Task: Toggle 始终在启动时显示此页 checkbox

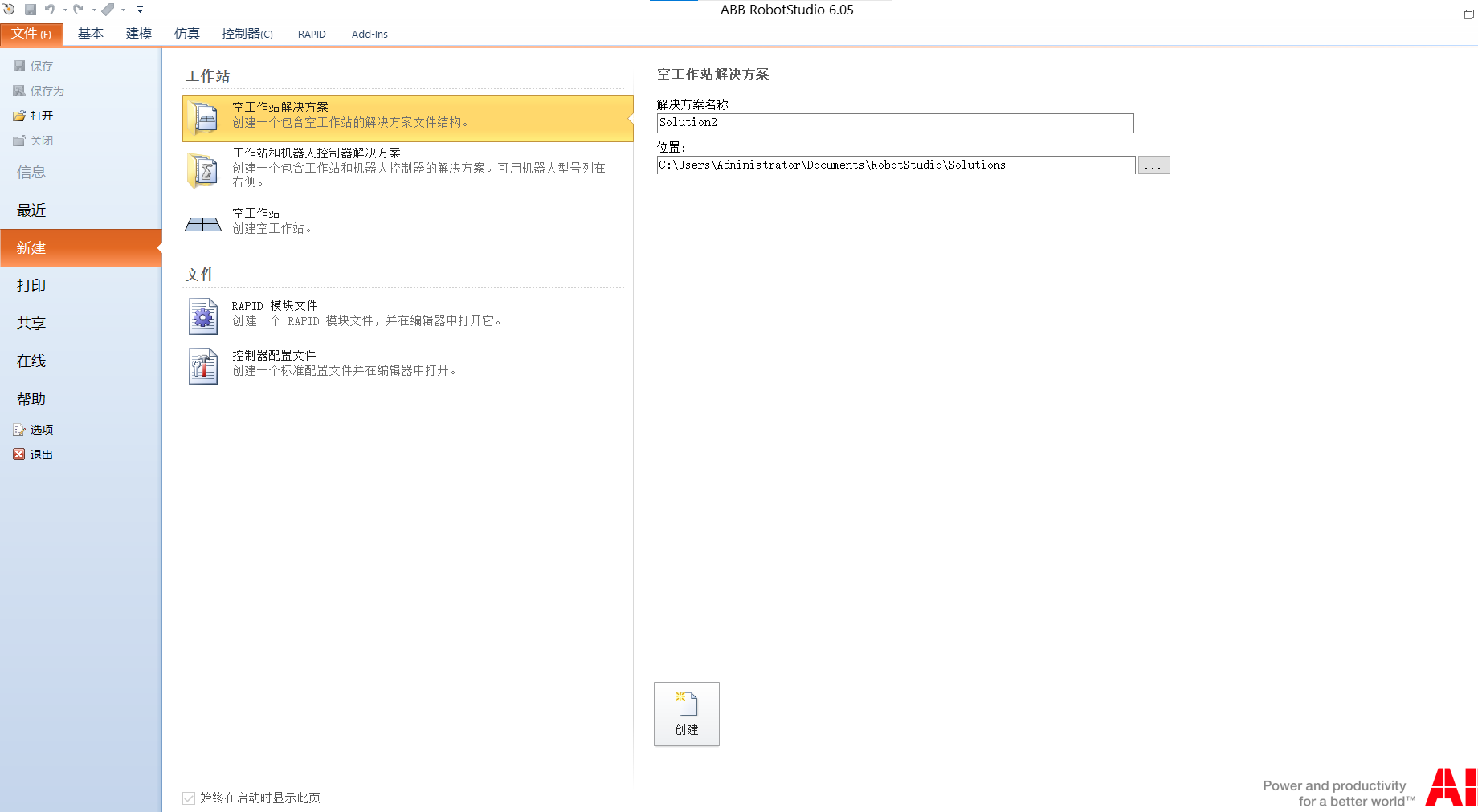Action: pyautogui.click(x=189, y=798)
